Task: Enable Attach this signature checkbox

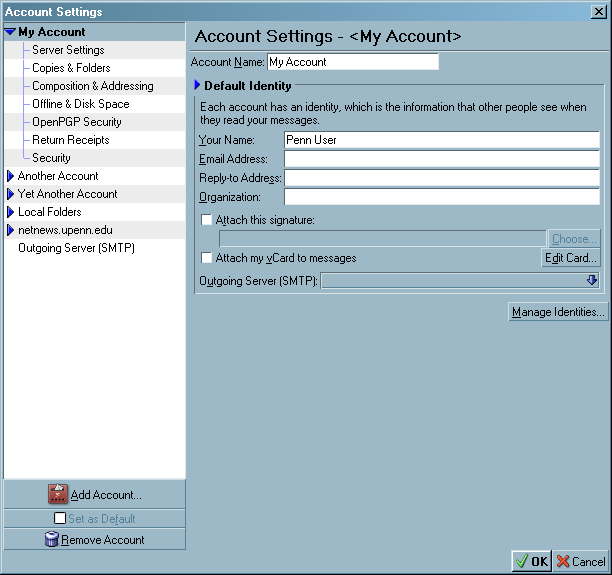Action: tap(207, 220)
